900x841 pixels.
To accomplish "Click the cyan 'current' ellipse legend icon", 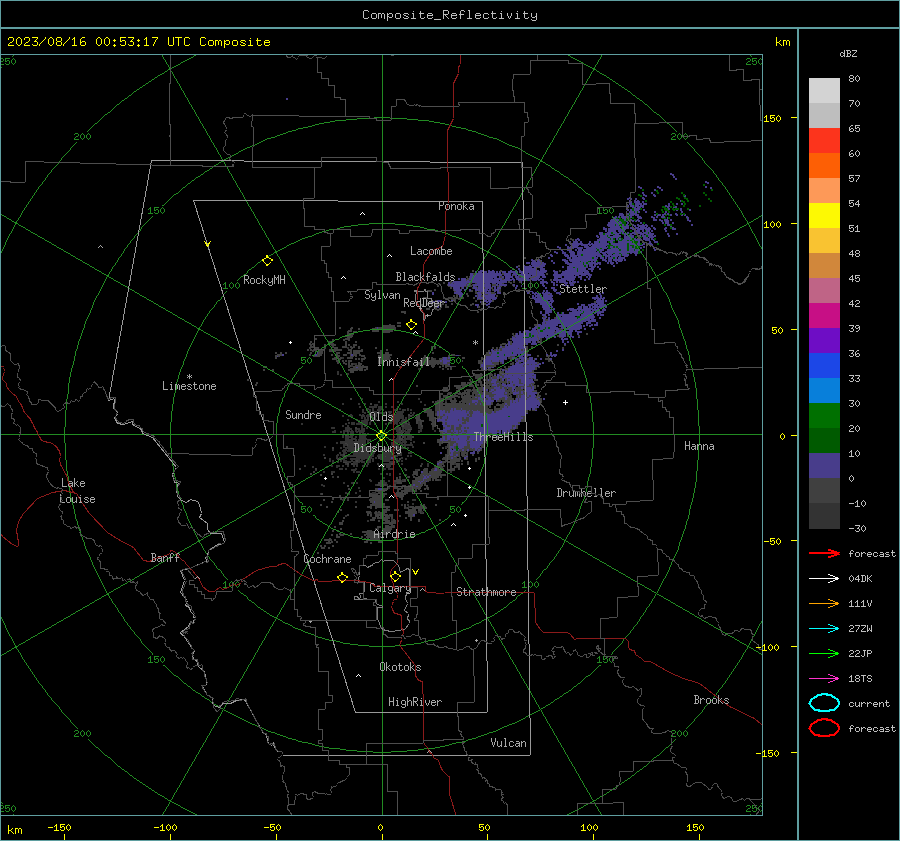I will point(824,703).
